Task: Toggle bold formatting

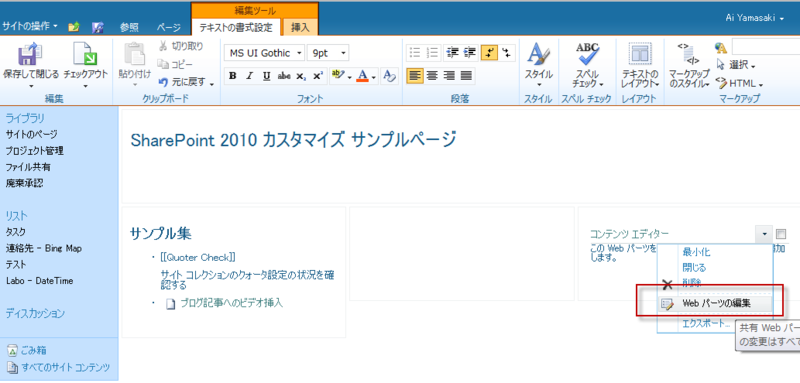Action: 233,76
